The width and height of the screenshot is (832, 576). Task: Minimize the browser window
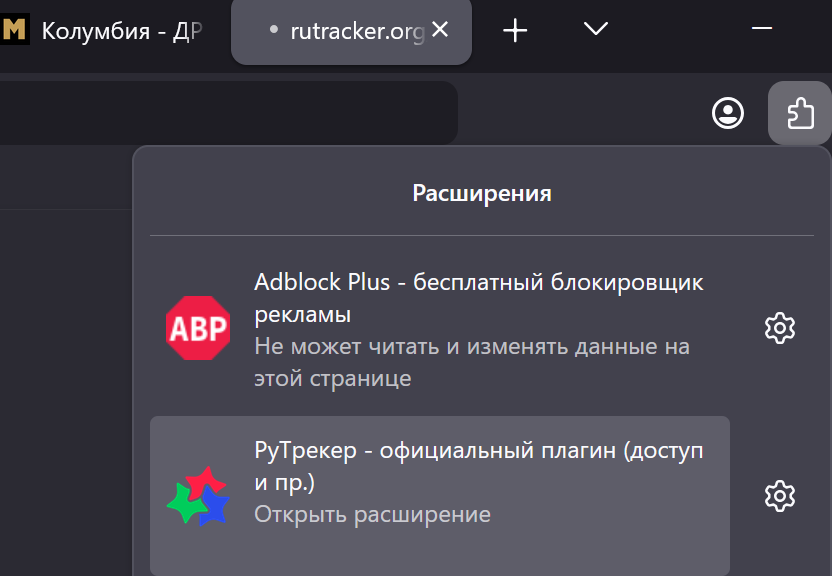[761, 28]
